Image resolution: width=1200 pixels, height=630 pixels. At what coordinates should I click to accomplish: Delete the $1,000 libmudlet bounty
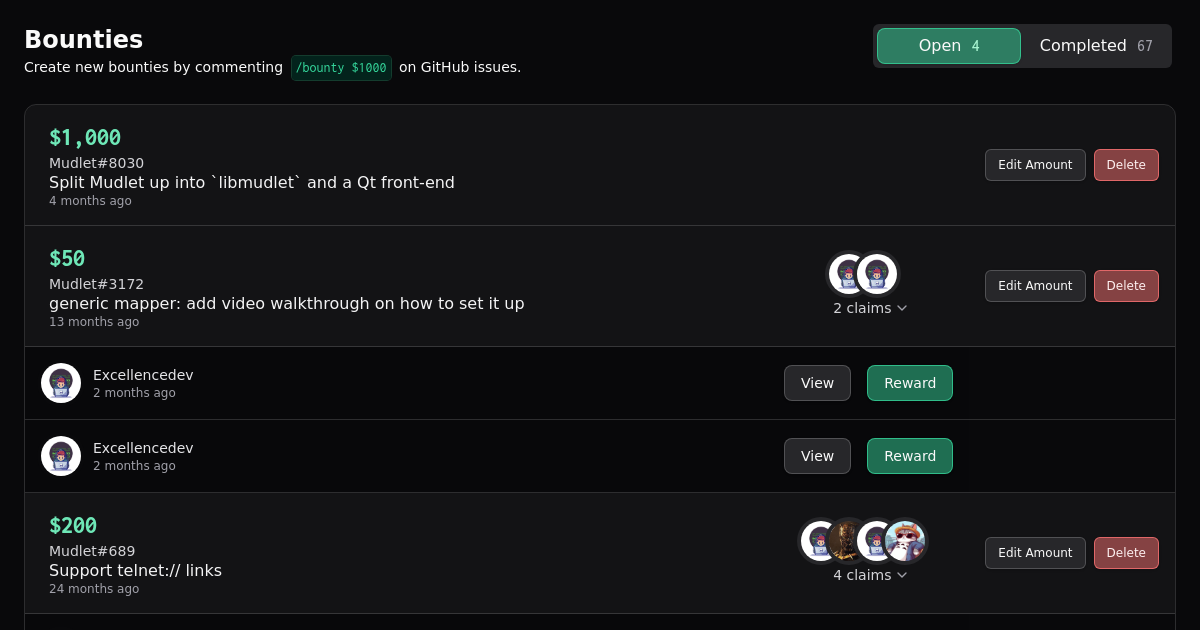click(x=1126, y=165)
